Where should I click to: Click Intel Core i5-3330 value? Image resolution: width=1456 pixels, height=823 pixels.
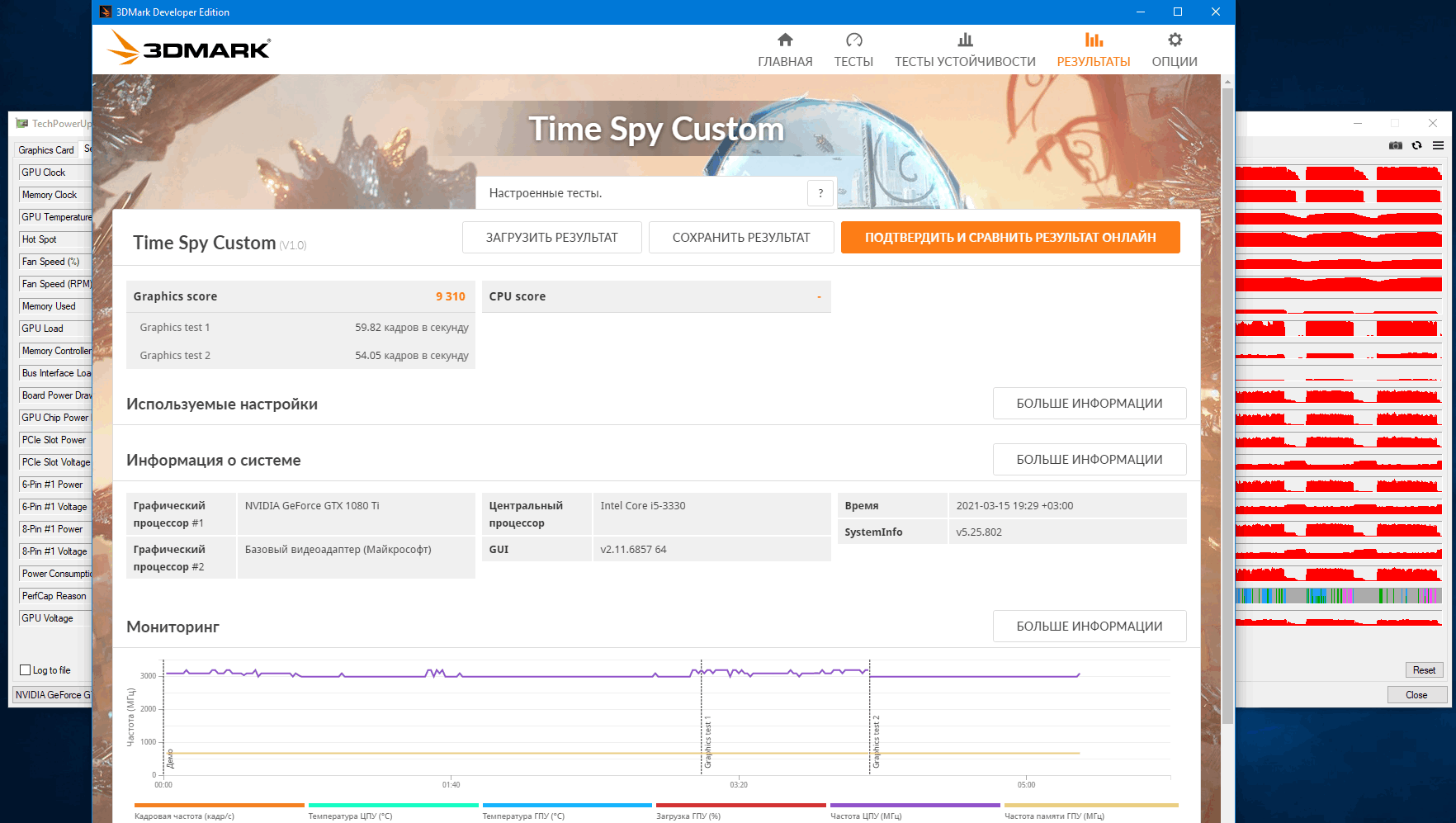coord(643,506)
